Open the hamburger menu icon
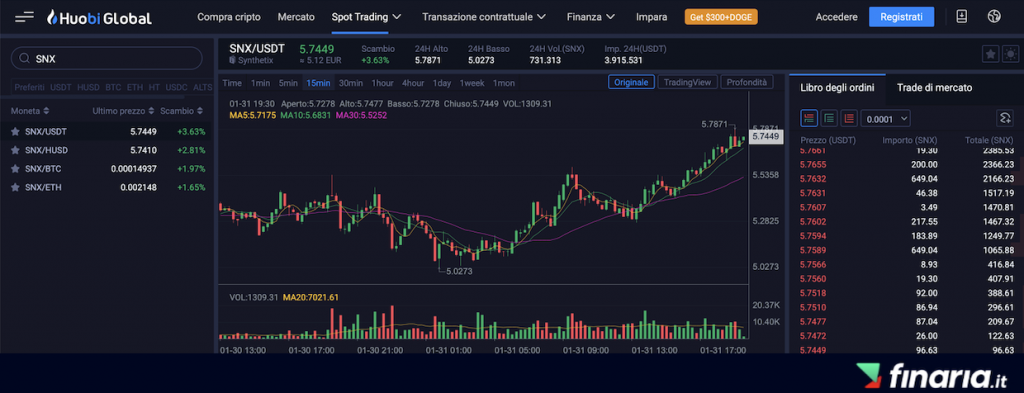The height and width of the screenshot is (393, 1024). (x=24, y=17)
